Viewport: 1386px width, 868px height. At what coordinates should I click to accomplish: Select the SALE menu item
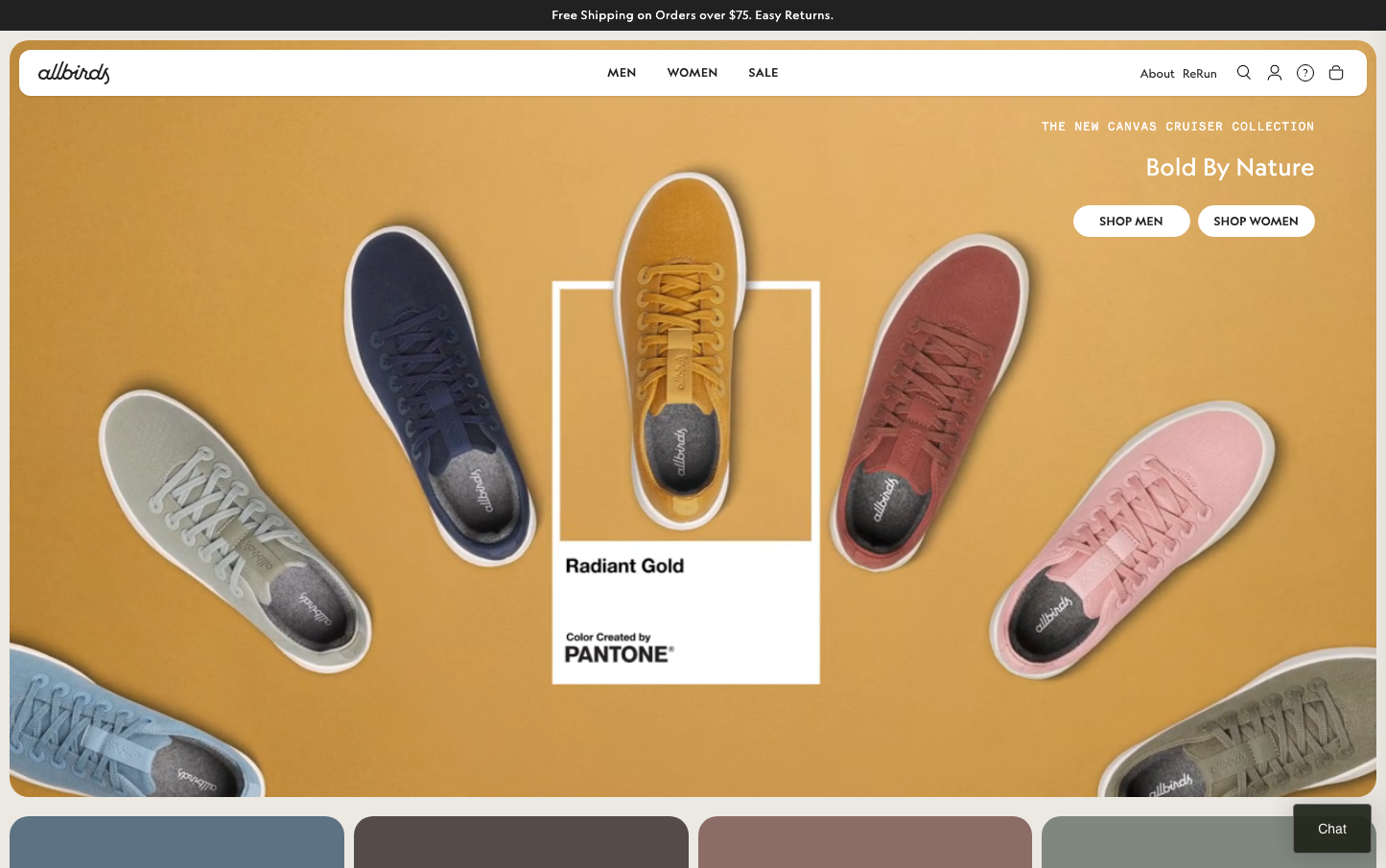pos(763,73)
